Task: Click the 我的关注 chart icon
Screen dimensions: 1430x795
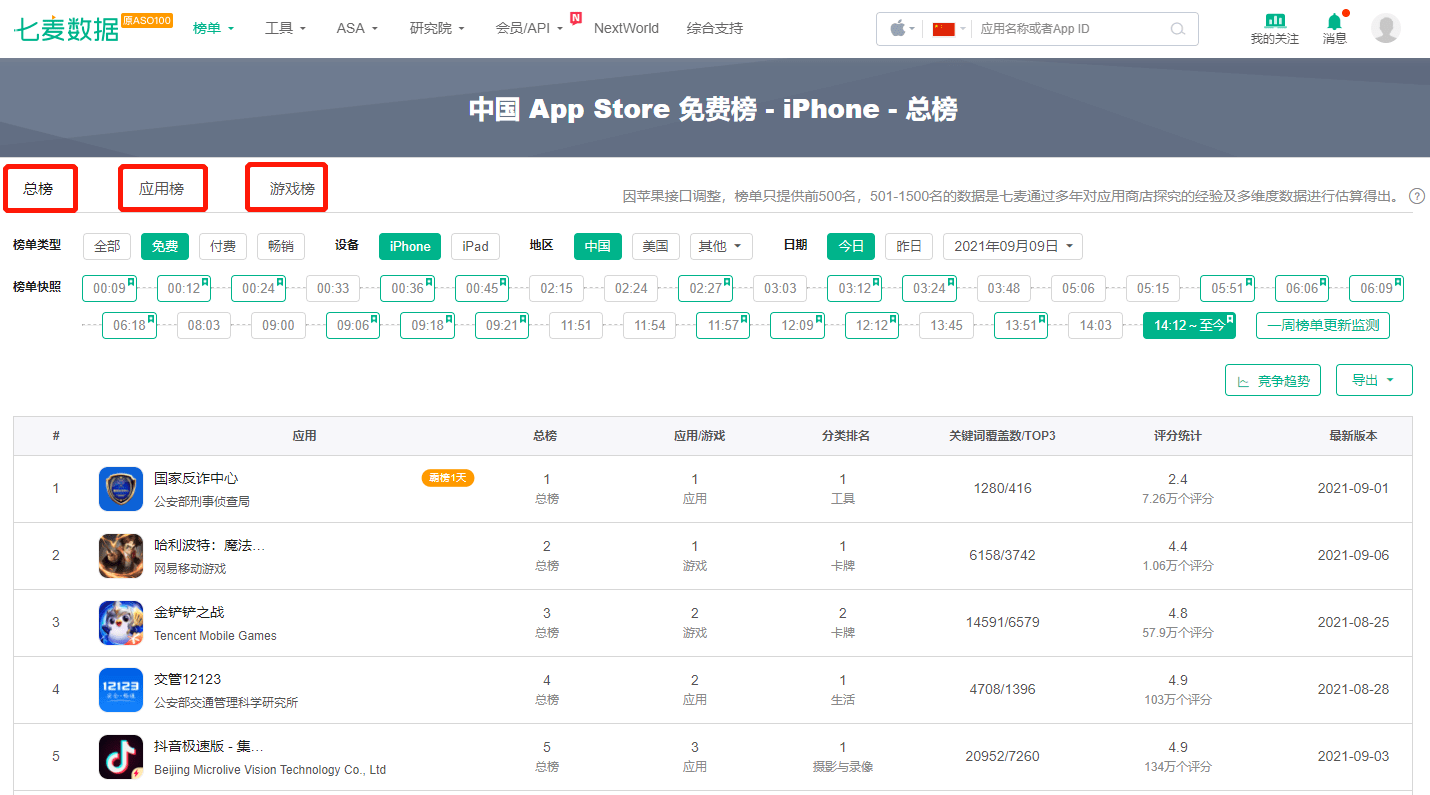Action: pos(1275,20)
